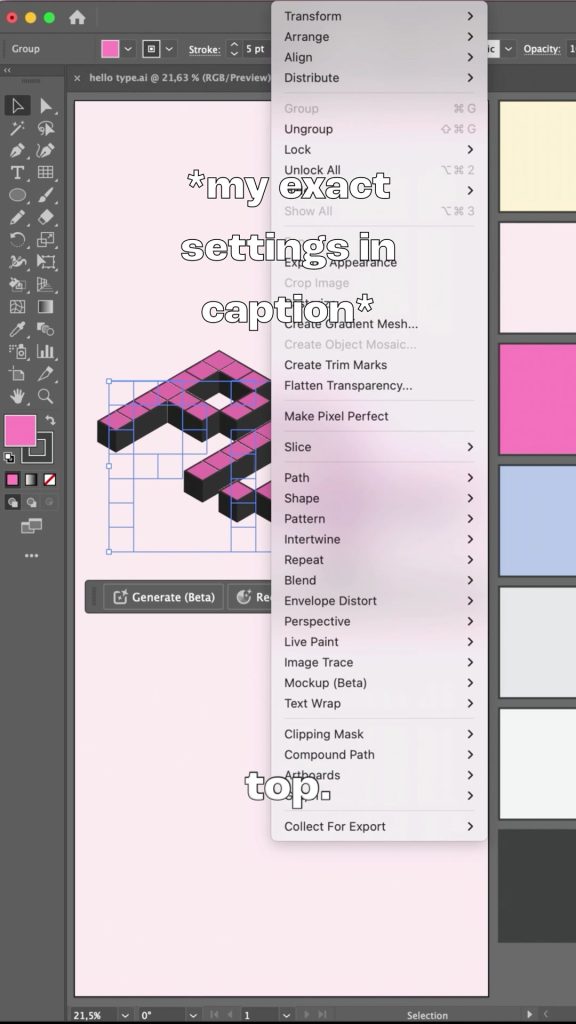Image resolution: width=576 pixels, height=1024 pixels.
Task: Open the Envelope Distort submenu
Action: tap(379, 601)
